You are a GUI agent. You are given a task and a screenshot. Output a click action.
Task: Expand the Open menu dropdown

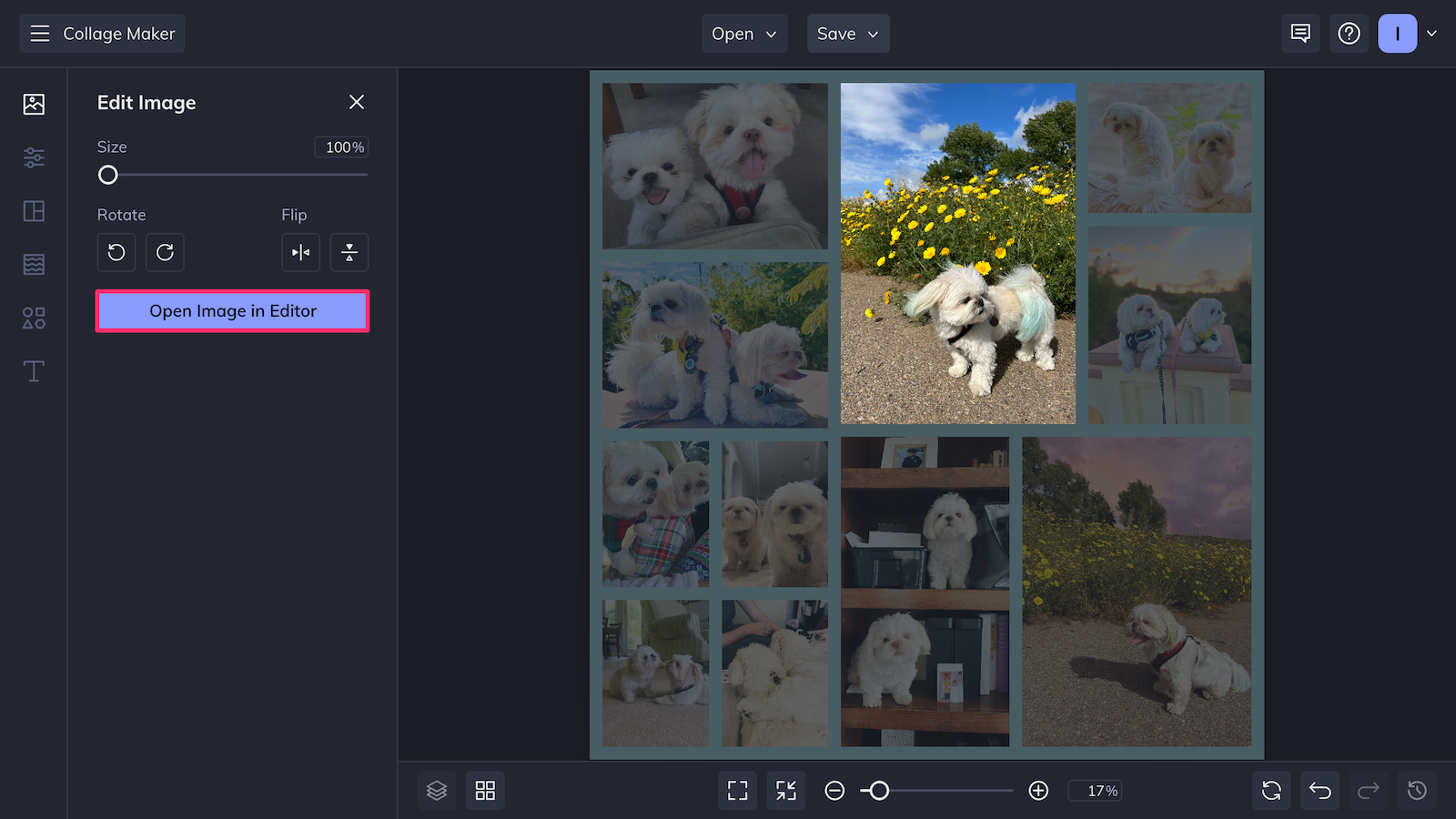pyautogui.click(x=744, y=33)
